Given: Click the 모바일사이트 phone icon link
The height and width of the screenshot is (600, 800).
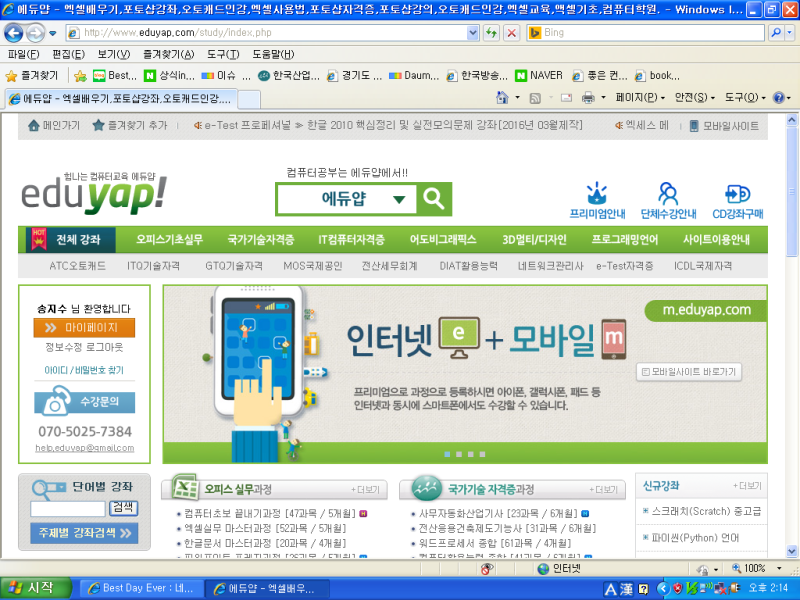Looking at the screenshot, I should click(723, 126).
